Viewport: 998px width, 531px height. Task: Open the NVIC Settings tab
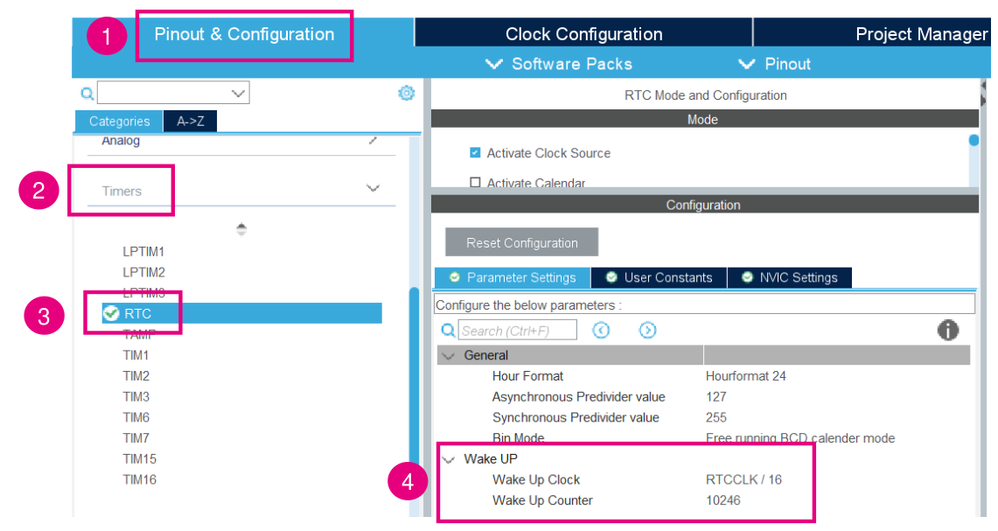(x=789, y=277)
